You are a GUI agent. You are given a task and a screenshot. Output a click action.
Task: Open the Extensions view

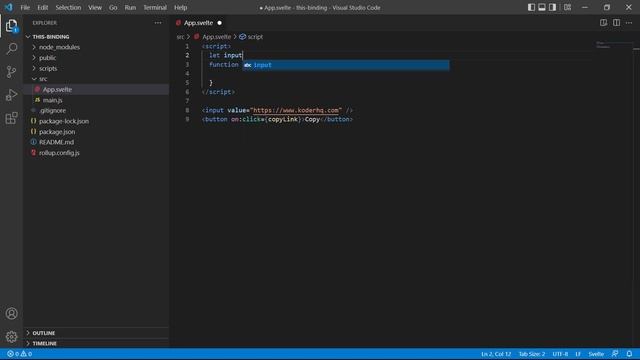point(11,118)
